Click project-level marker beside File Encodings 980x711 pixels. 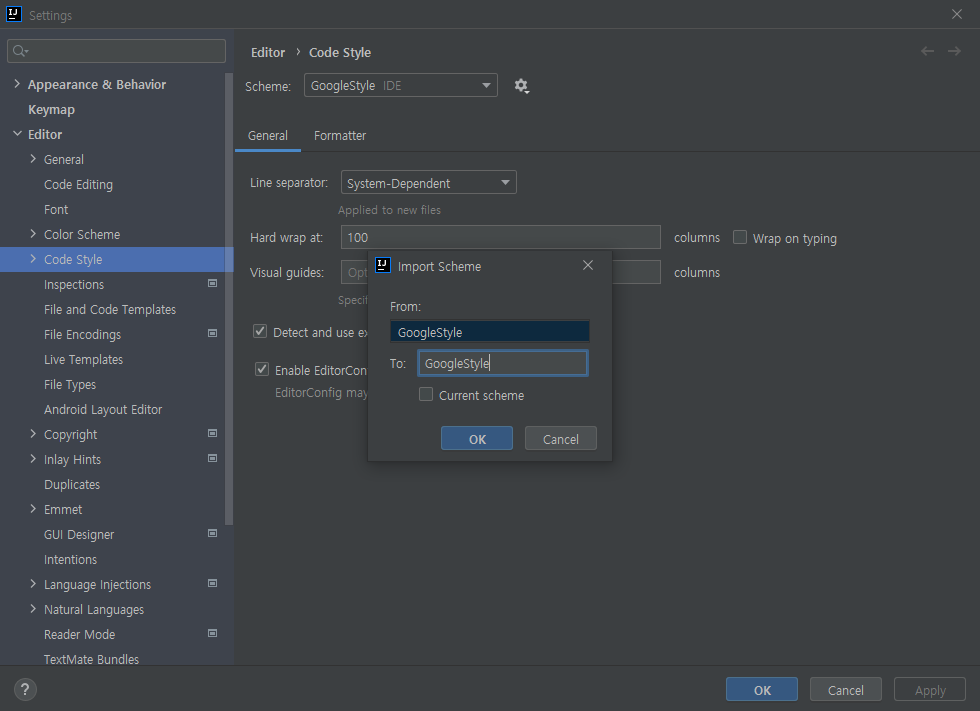click(212, 334)
